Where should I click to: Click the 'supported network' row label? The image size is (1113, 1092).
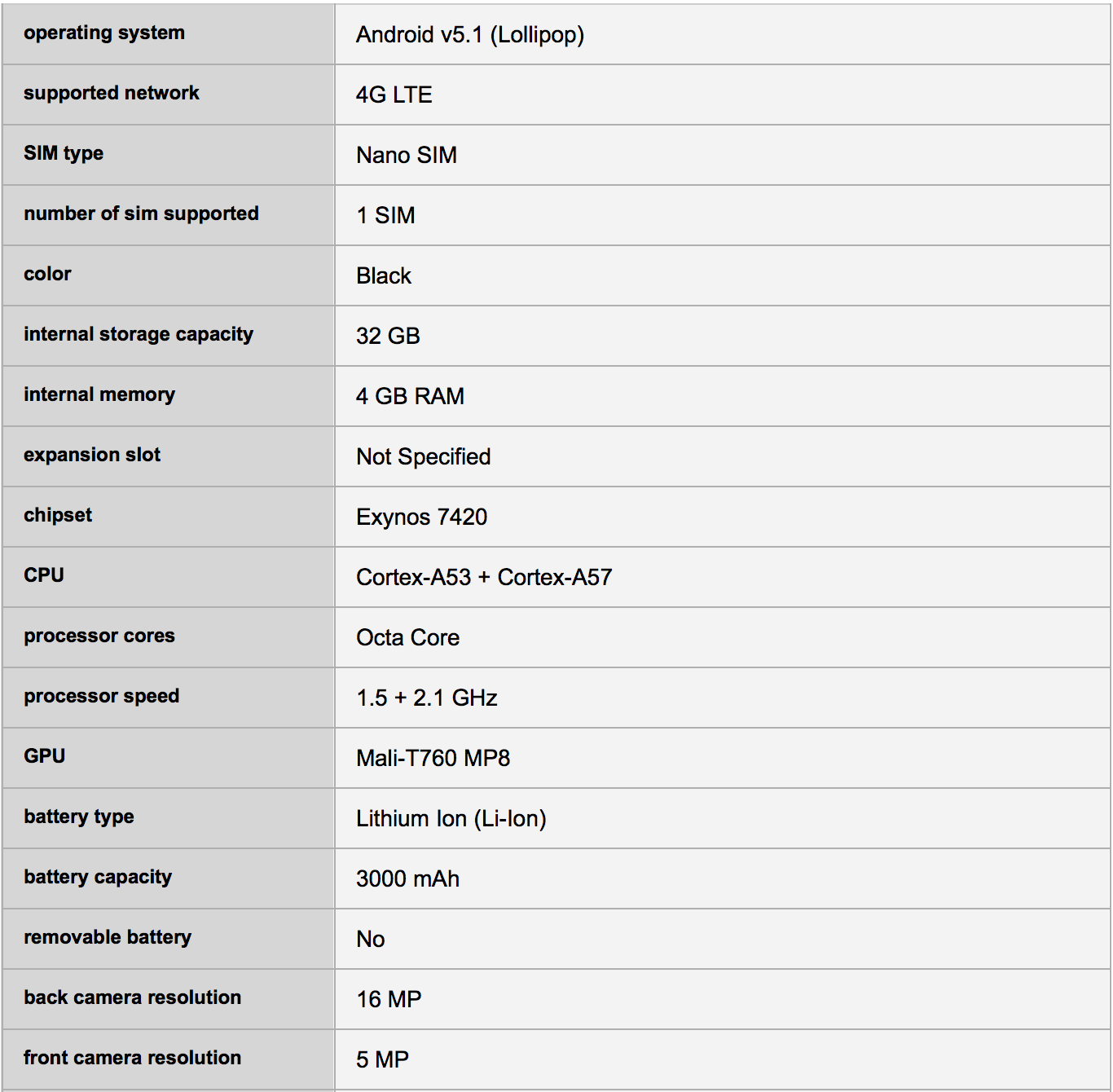112,93
